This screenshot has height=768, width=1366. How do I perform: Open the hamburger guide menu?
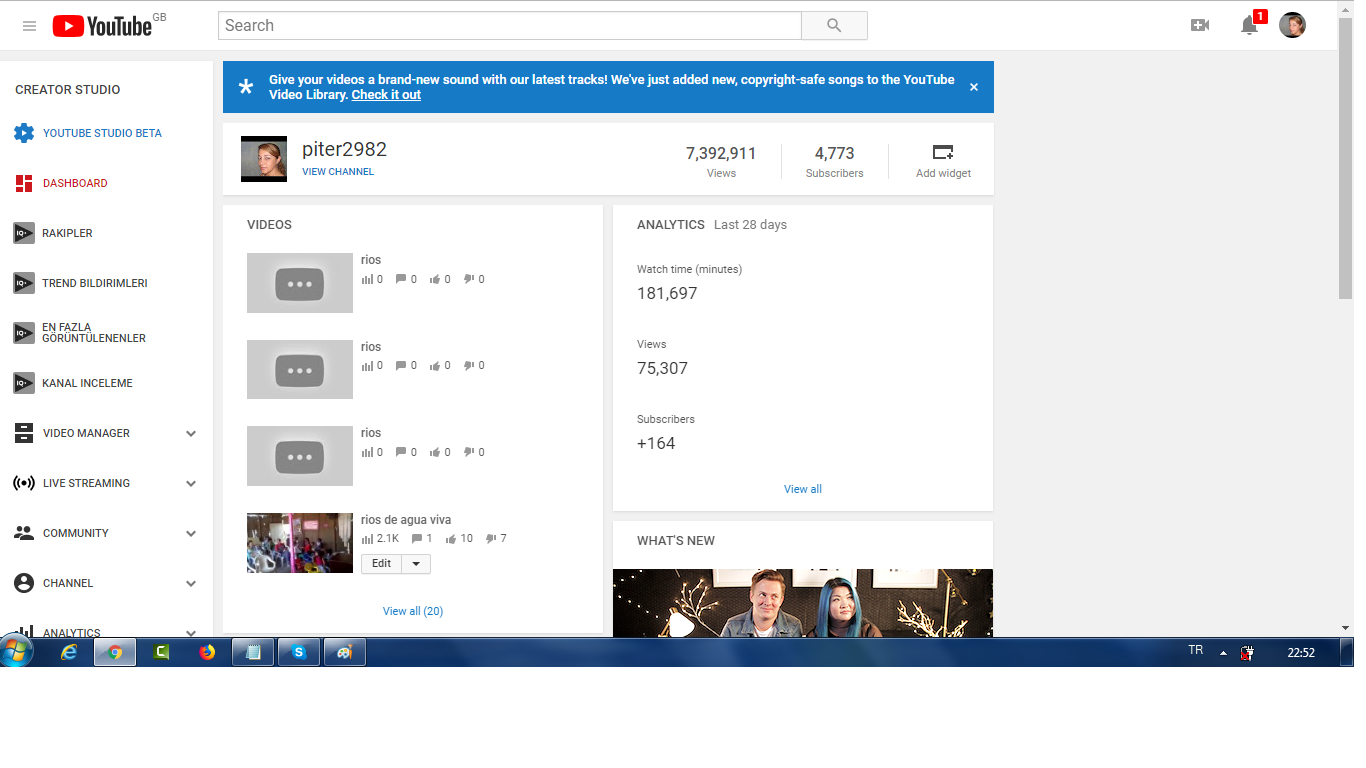point(30,26)
